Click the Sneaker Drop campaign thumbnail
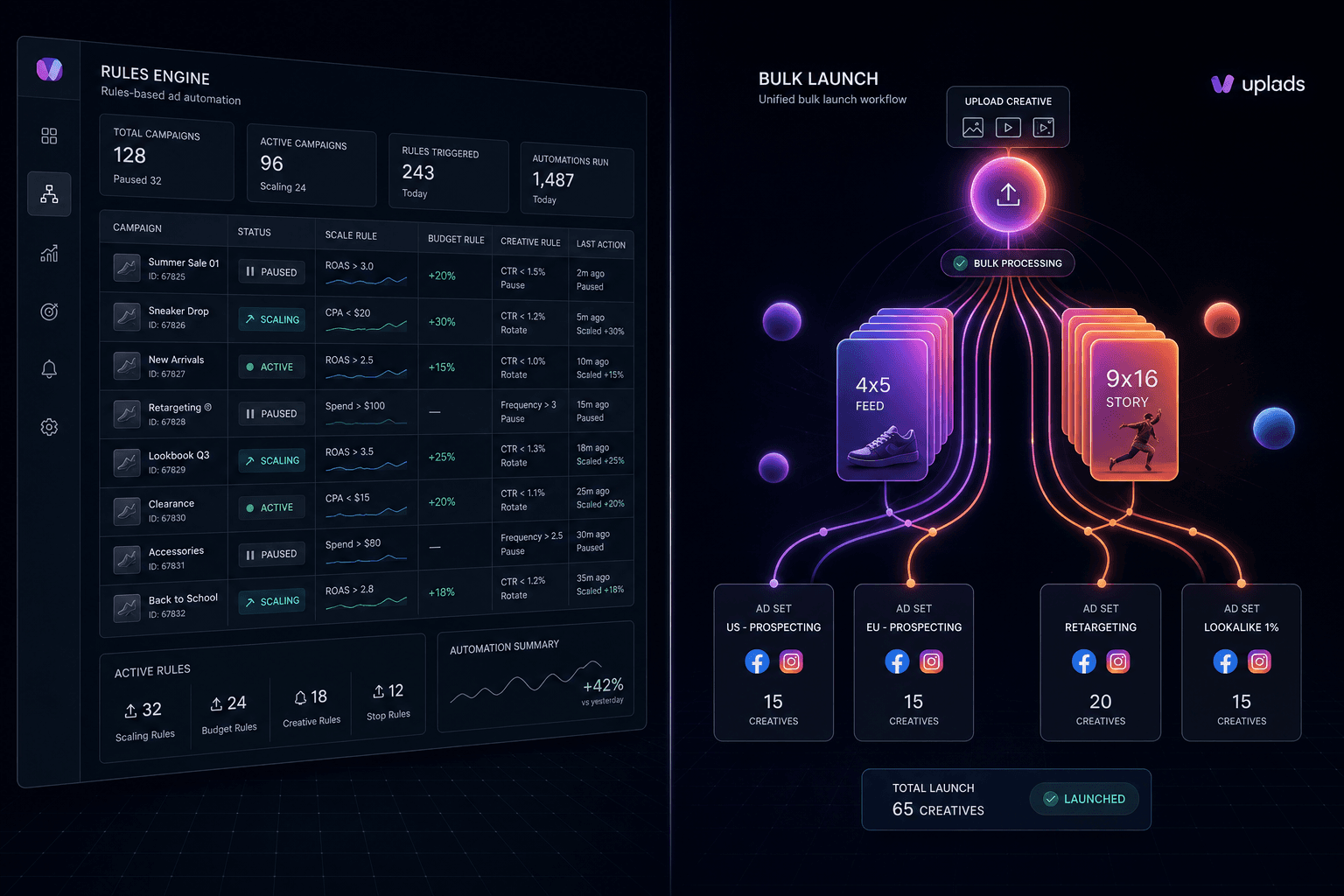The width and height of the screenshot is (1344, 896). click(127, 316)
